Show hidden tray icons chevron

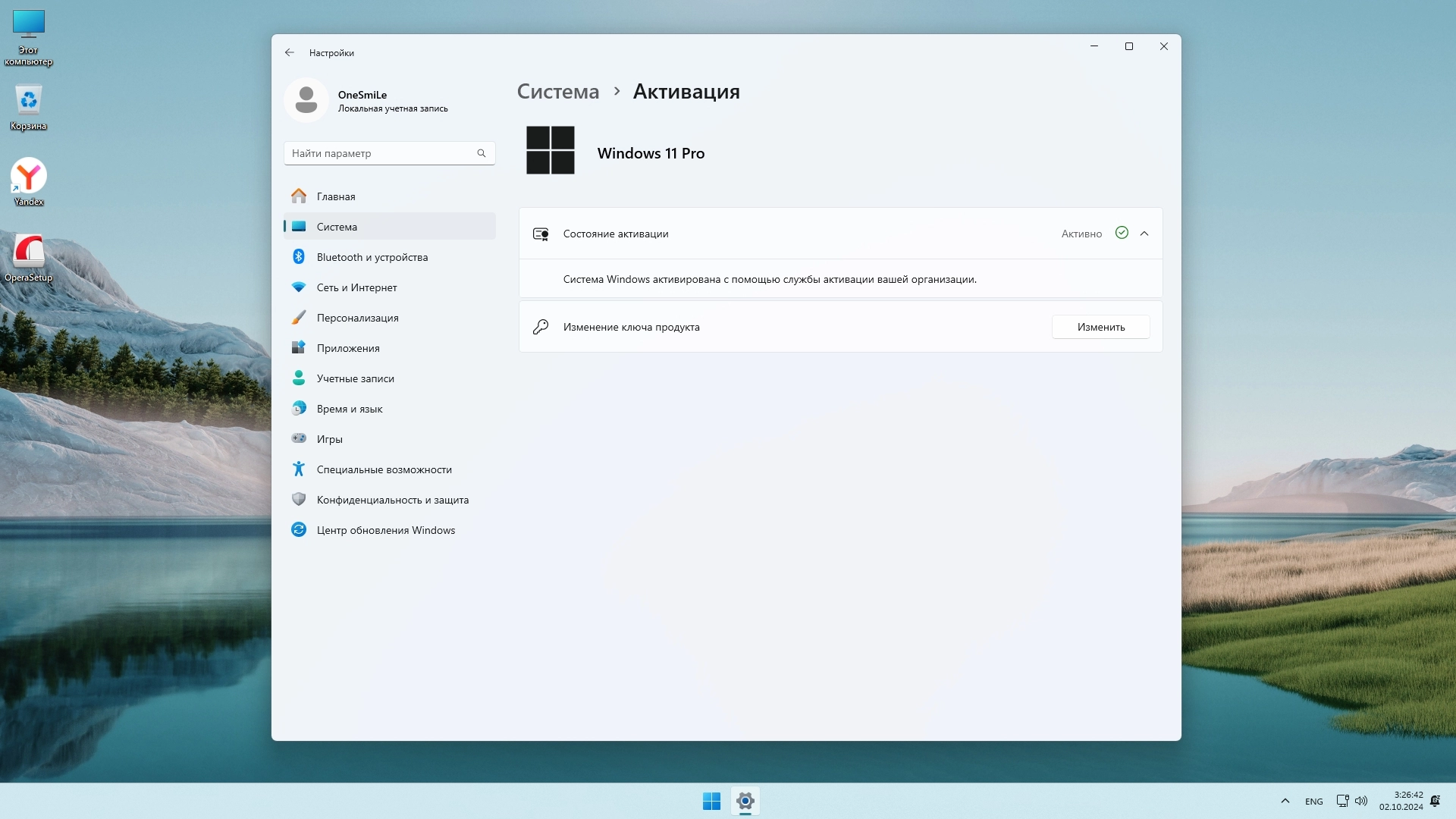click(1285, 801)
